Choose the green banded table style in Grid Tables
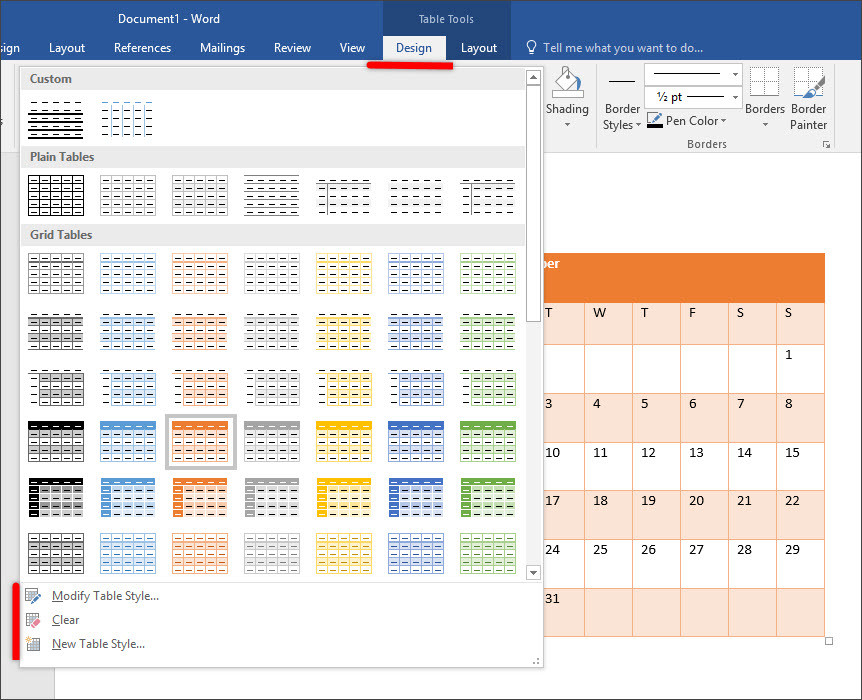 pyautogui.click(x=488, y=441)
